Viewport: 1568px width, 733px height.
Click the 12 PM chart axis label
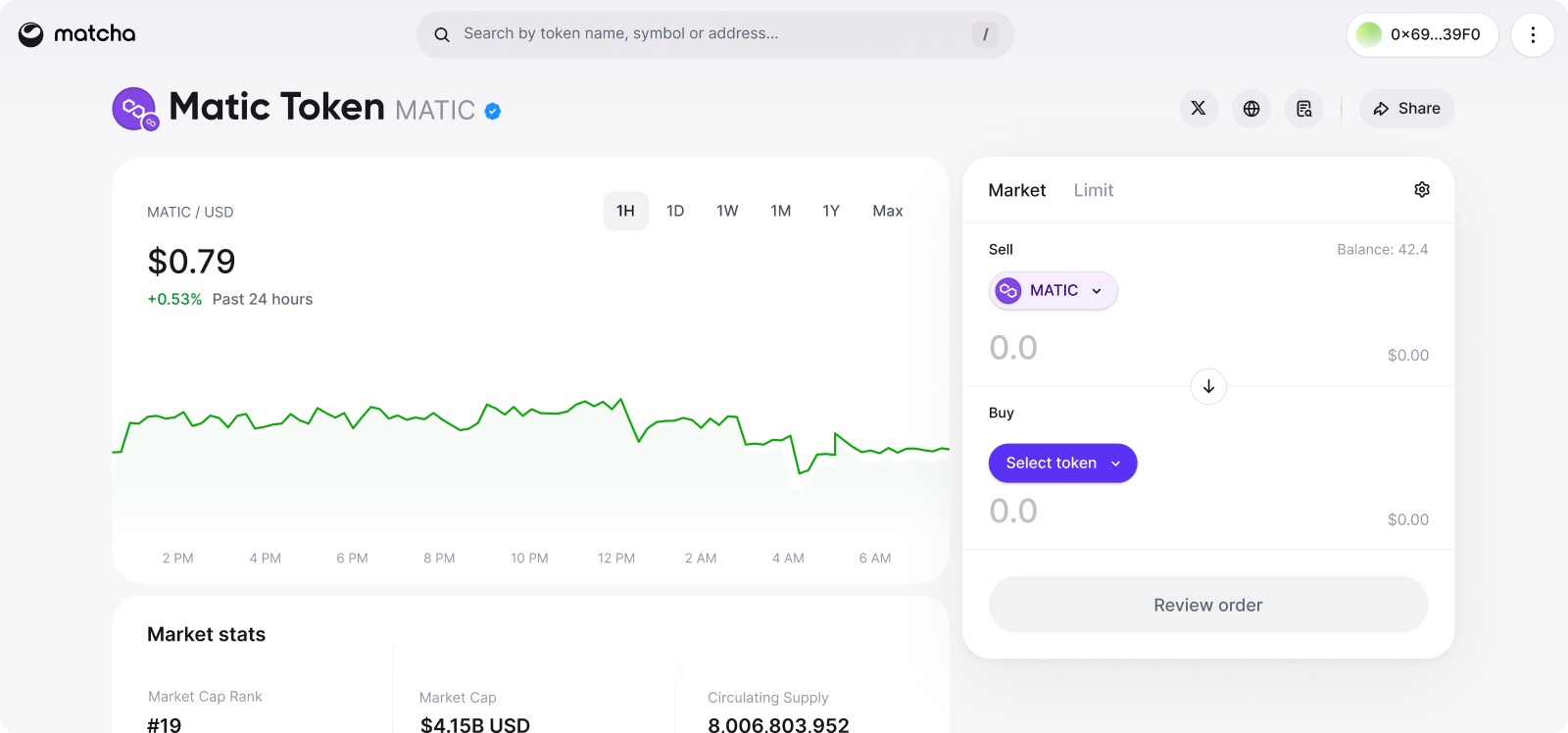pyautogui.click(x=616, y=559)
